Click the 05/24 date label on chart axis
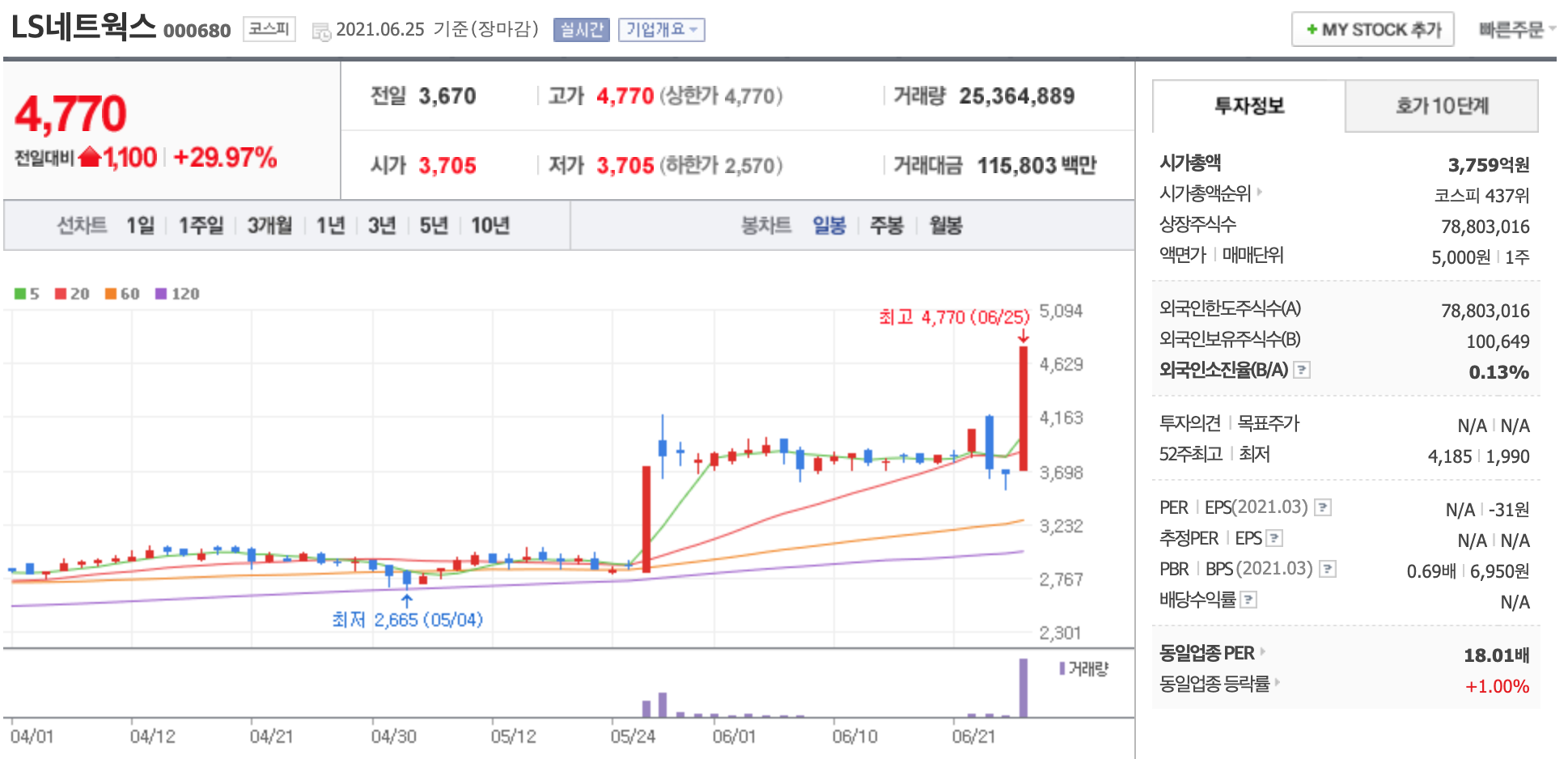The image size is (1568, 759). pyautogui.click(x=633, y=736)
